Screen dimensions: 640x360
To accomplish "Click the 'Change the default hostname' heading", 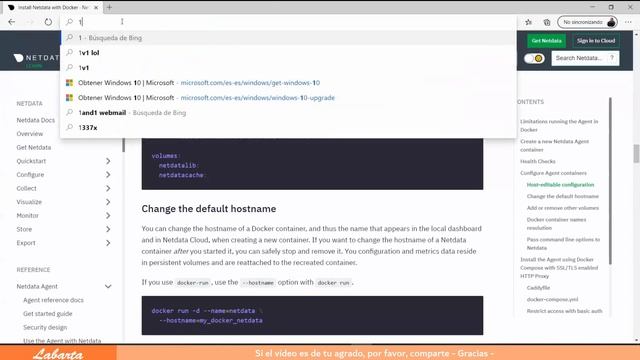I will coord(209,209).
